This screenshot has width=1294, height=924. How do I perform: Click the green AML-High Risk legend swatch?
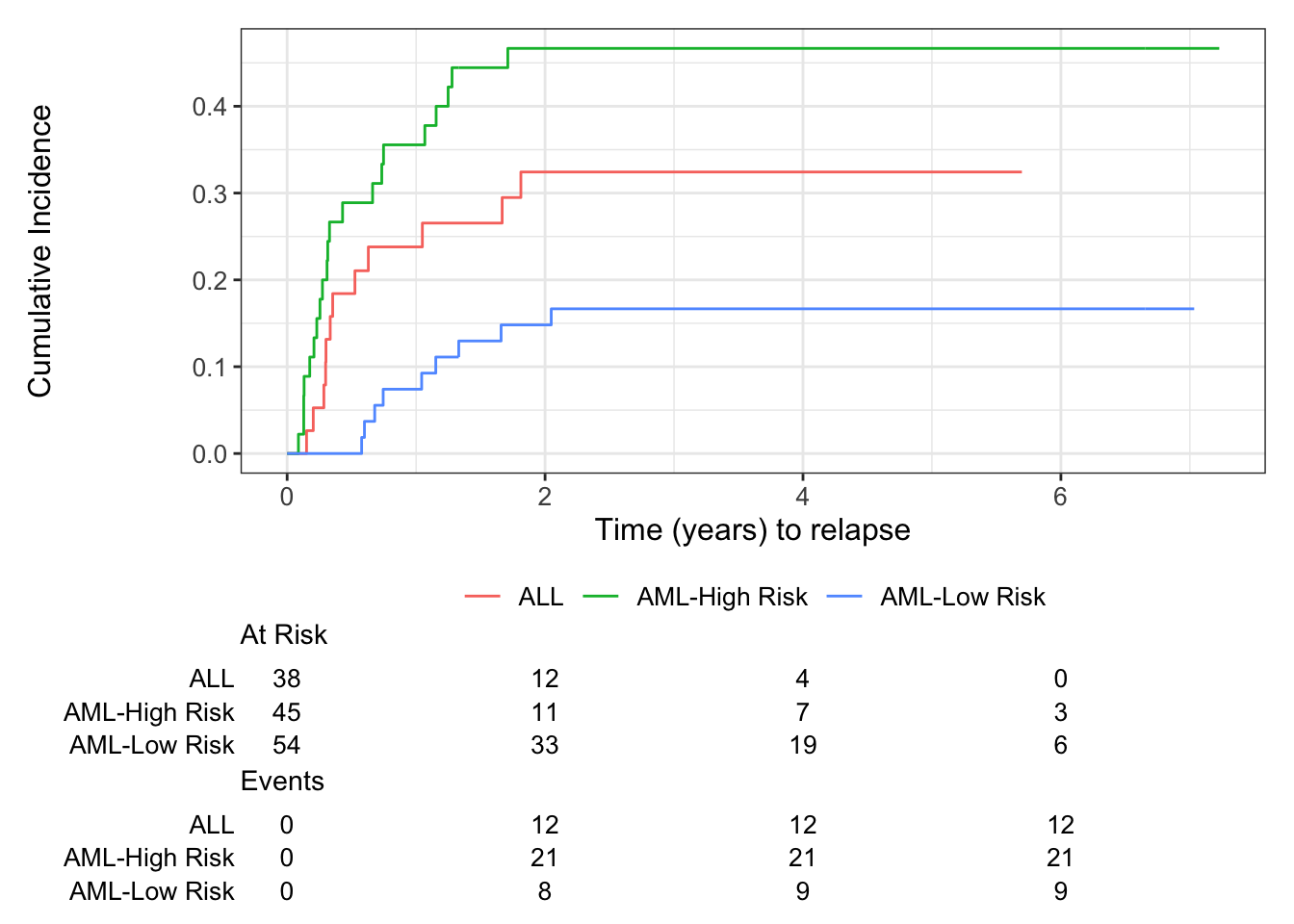coord(601,597)
